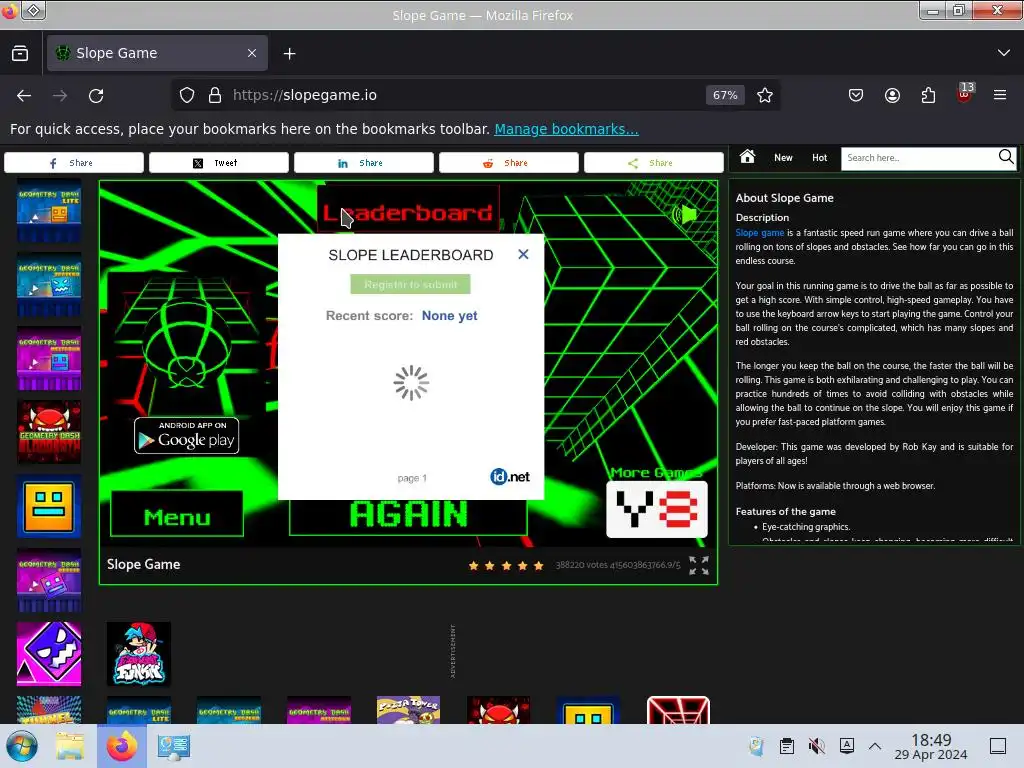The width and height of the screenshot is (1024, 768).
Task: Open the Y8 More Games logo
Action: click(x=656, y=509)
